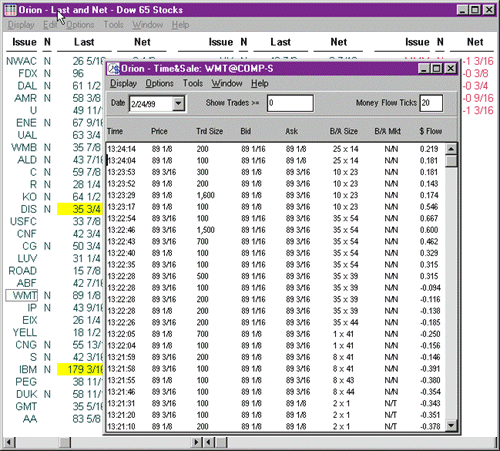
Task: Click the Show Trades >= input field
Action: pyautogui.click(x=290, y=103)
